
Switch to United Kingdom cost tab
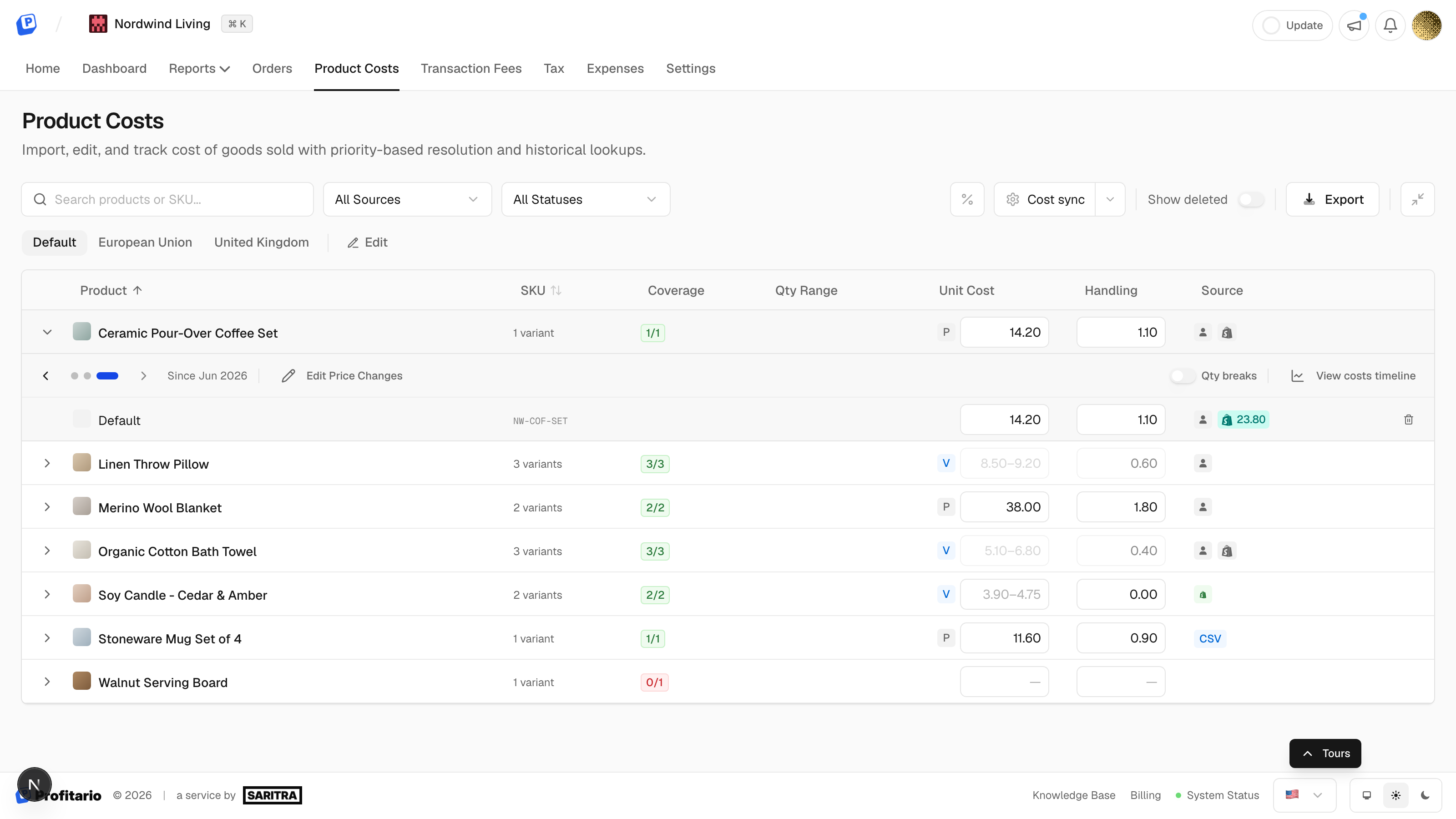point(261,243)
